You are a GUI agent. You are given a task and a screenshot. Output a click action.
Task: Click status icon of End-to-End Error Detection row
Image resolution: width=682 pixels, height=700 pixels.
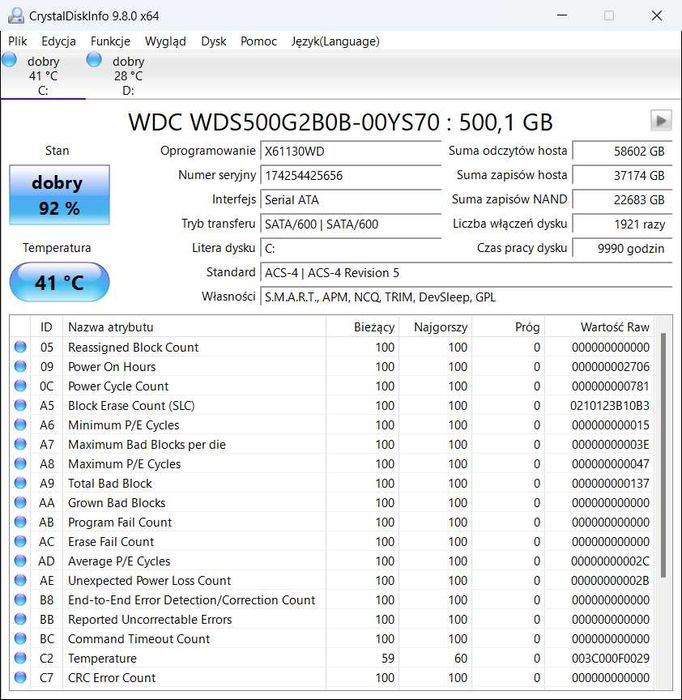point(20,600)
